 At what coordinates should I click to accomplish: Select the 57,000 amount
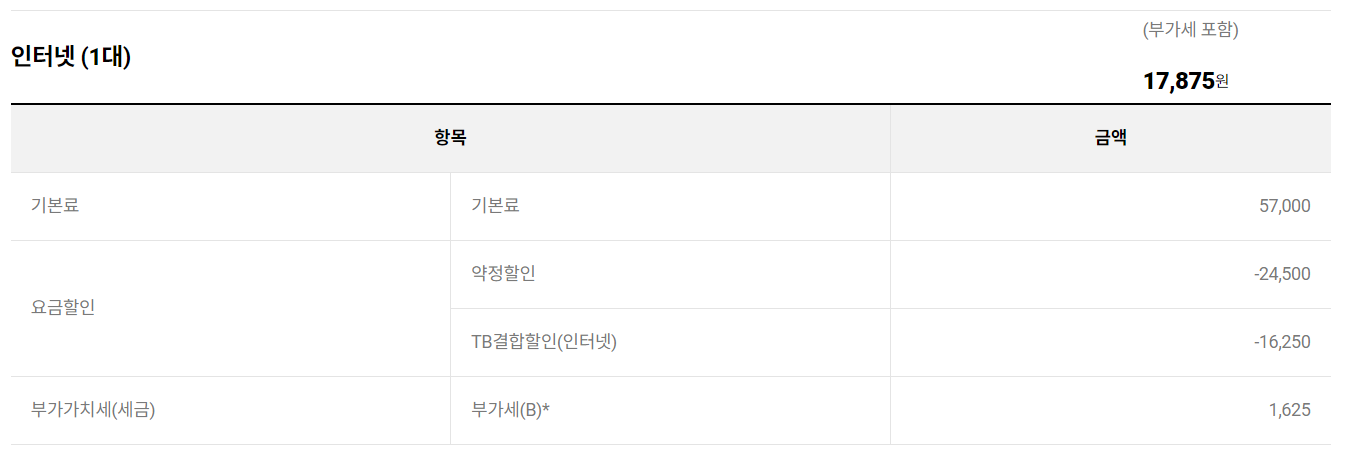(1285, 206)
